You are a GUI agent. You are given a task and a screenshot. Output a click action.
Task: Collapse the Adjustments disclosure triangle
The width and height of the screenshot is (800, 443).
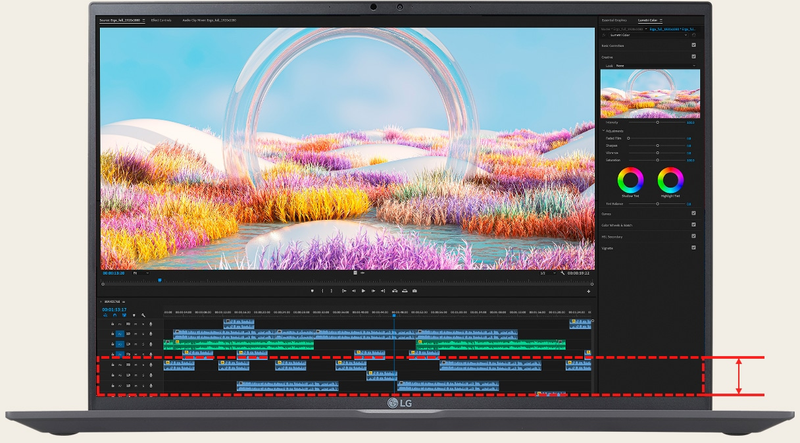(x=603, y=131)
